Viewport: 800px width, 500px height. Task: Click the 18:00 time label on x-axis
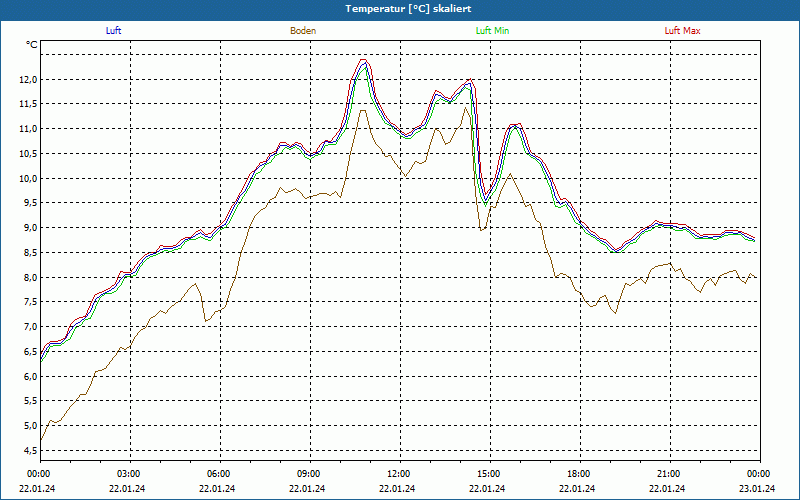[x=580, y=474]
